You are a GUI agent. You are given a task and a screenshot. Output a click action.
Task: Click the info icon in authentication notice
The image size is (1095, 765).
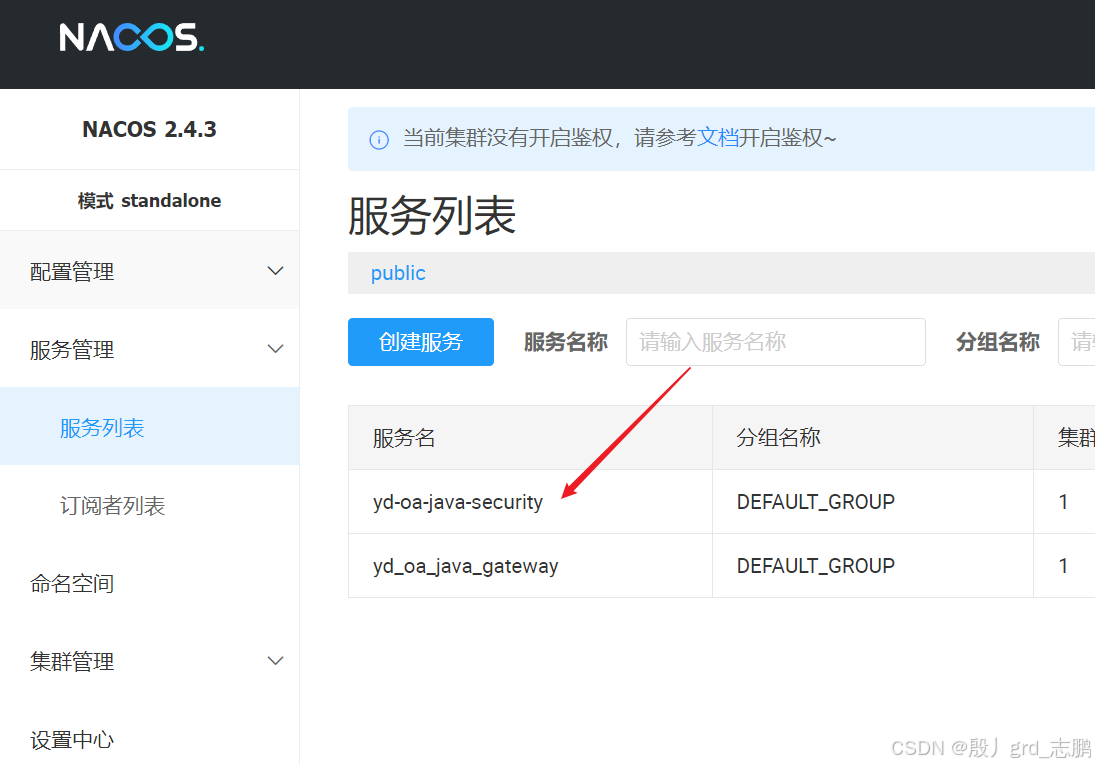point(379,140)
